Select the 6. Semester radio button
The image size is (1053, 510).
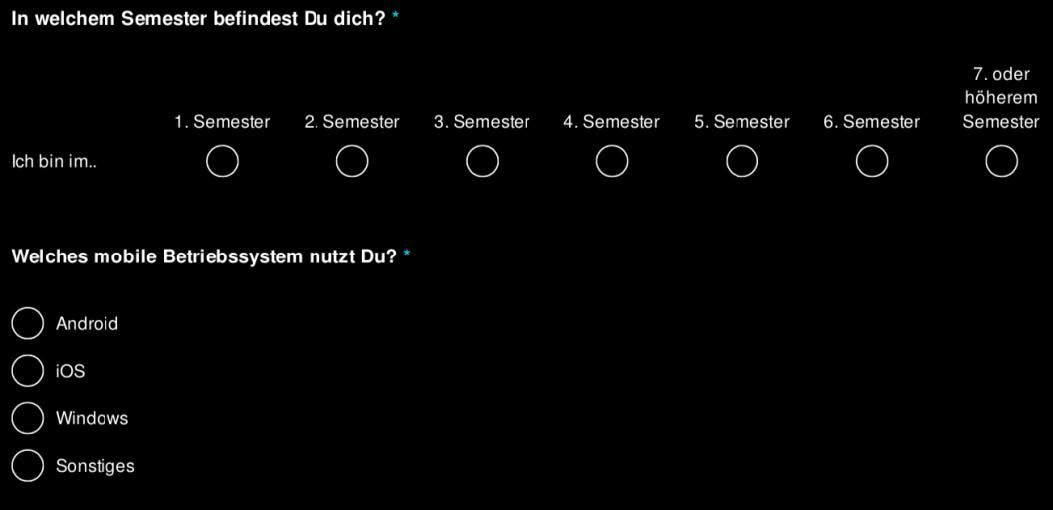pos(872,161)
